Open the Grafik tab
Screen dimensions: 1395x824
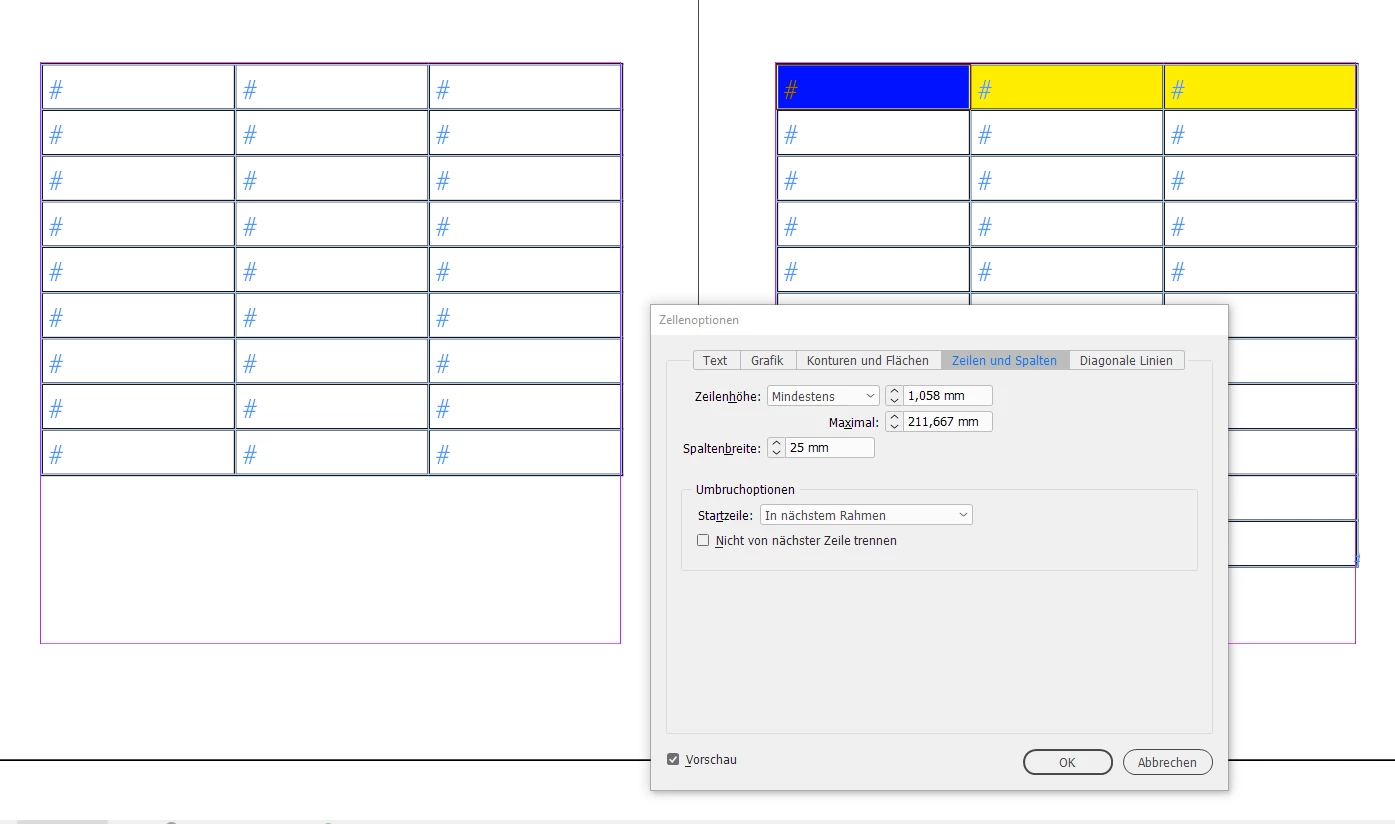[x=768, y=360]
